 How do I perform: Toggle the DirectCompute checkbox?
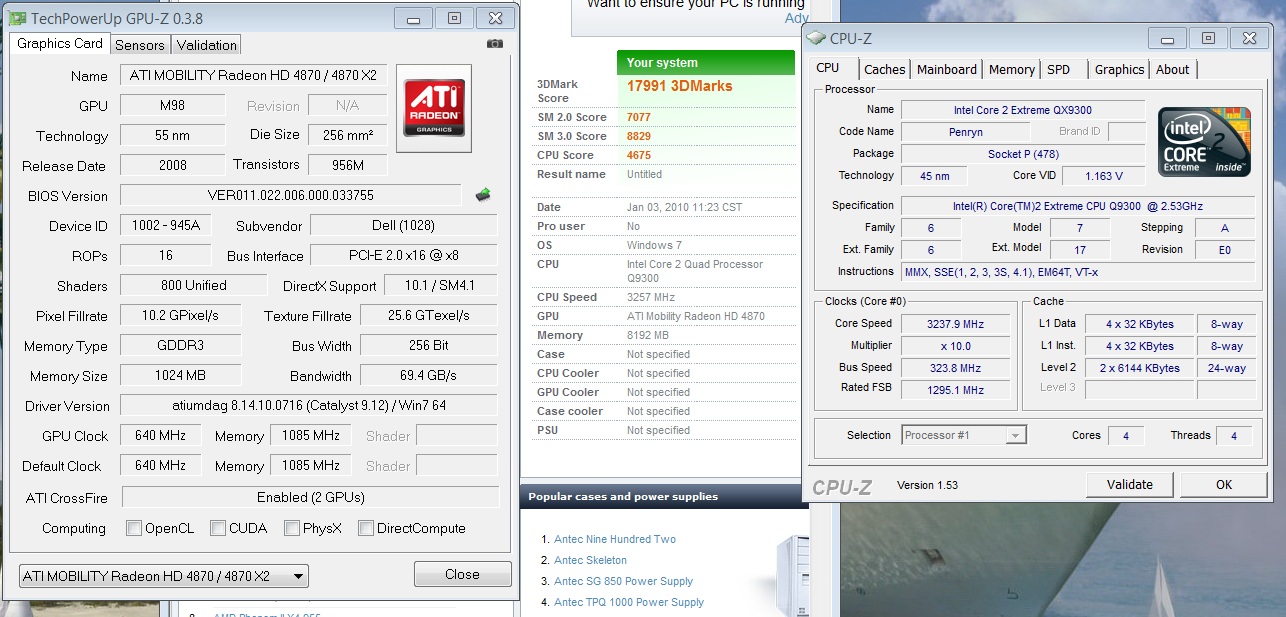click(x=366, y=528)
